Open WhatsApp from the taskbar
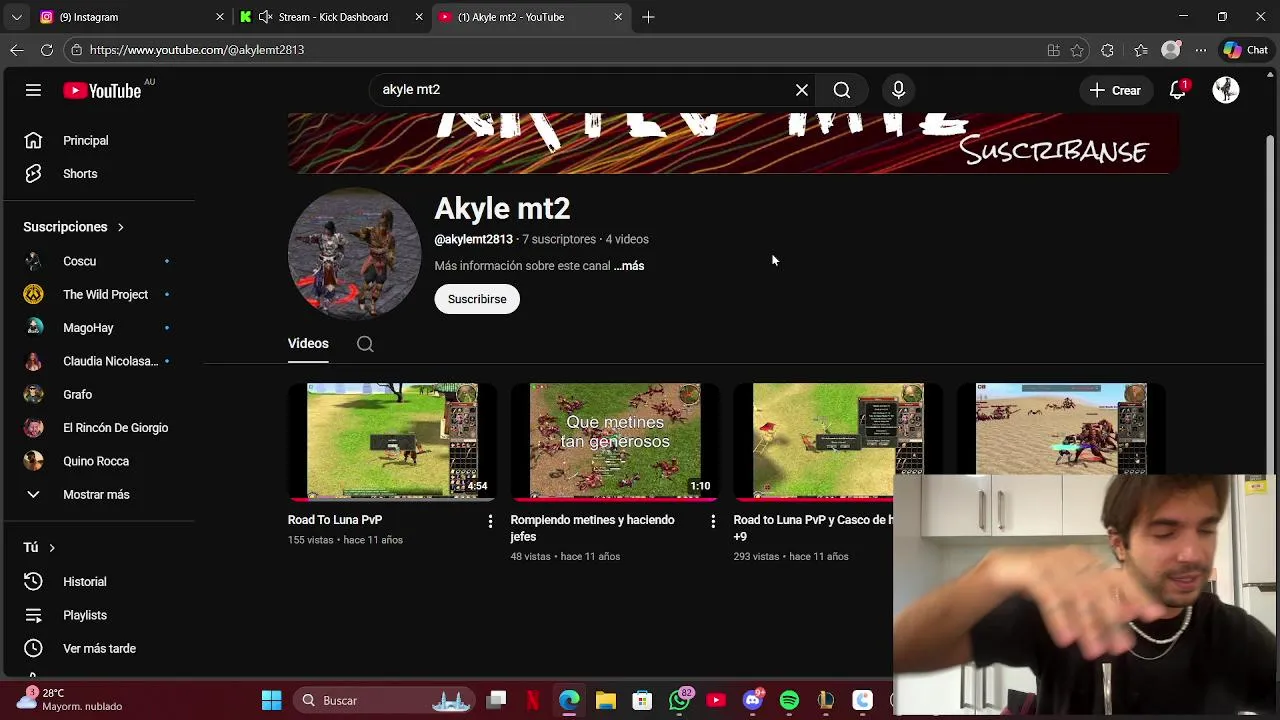Image resolution: width=1280 pixels, height=720 pixels. click(x=680, y=700)
